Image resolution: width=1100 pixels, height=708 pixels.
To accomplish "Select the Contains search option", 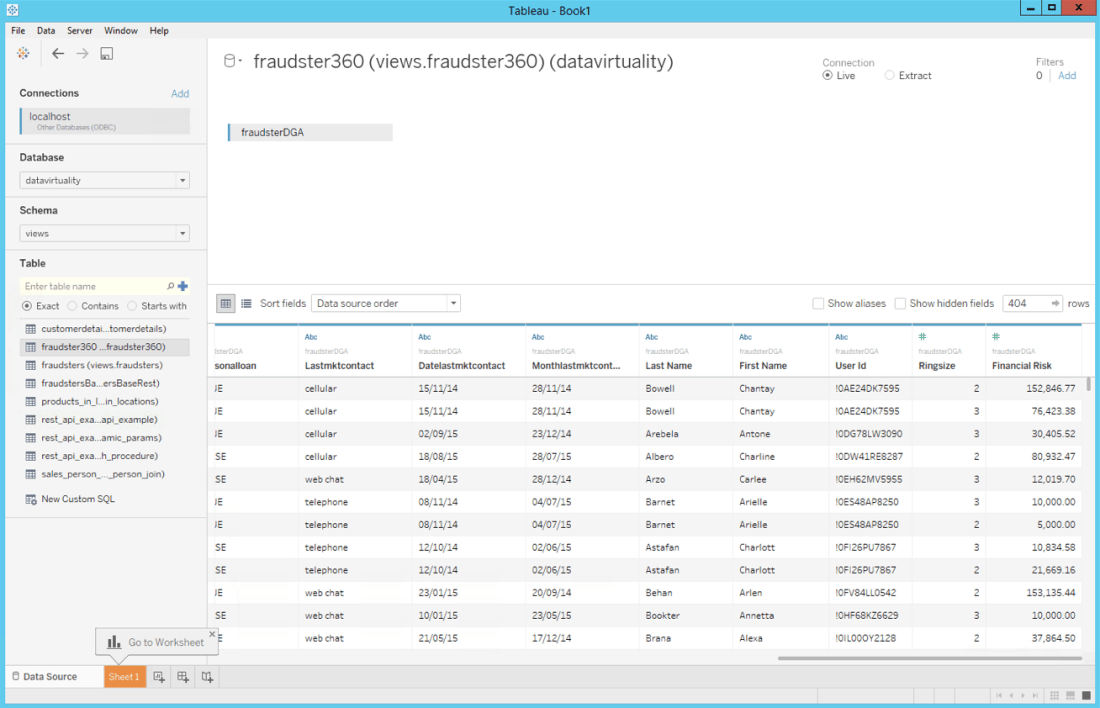I will point(73,306).
